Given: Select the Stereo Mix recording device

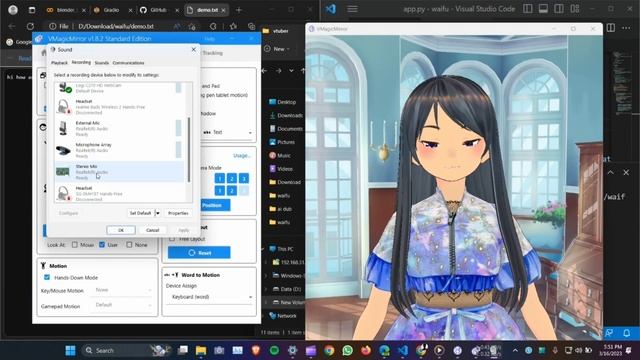Looking at the screenshot, I should tap(119, 171).
